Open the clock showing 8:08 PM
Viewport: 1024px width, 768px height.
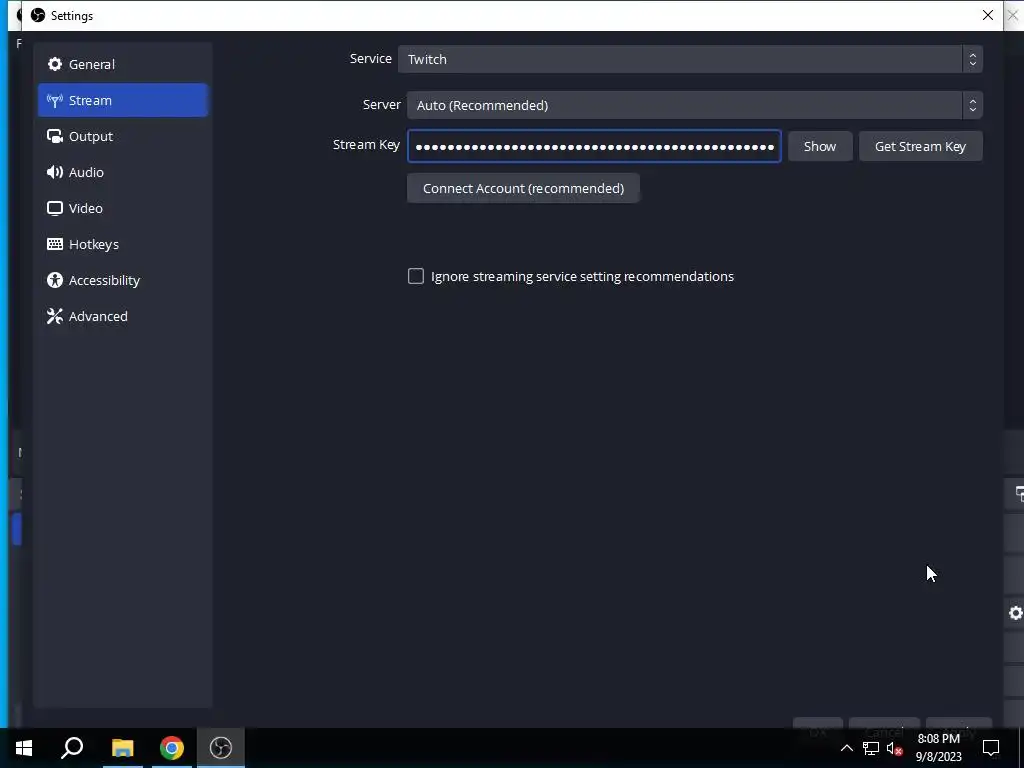point(938,748)
